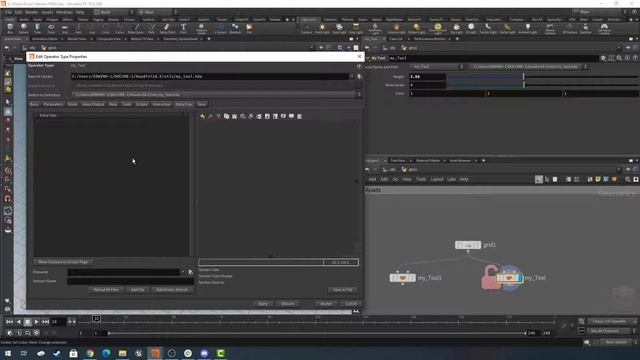Open the Geometry Spreadsheet pane tab

coord(180,39)
